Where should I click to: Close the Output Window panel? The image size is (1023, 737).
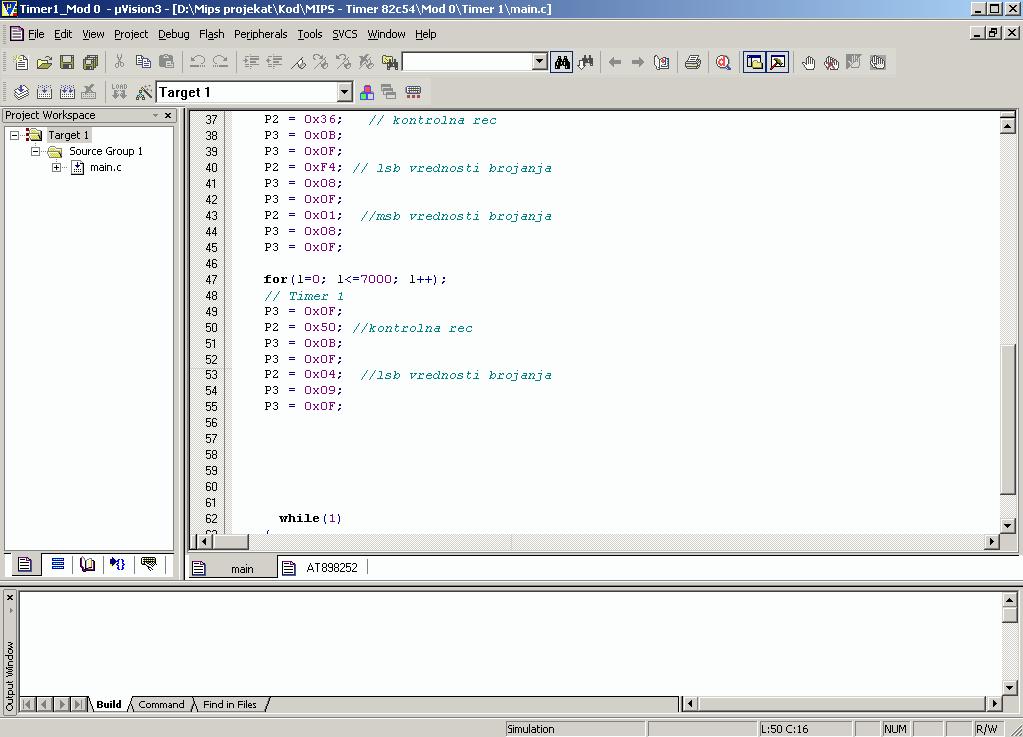pyautogui.click(x=10, y=597)
